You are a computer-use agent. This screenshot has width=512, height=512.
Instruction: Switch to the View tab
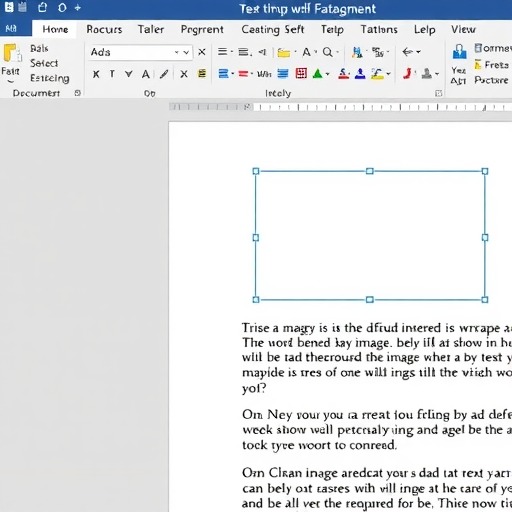[463, 29]
